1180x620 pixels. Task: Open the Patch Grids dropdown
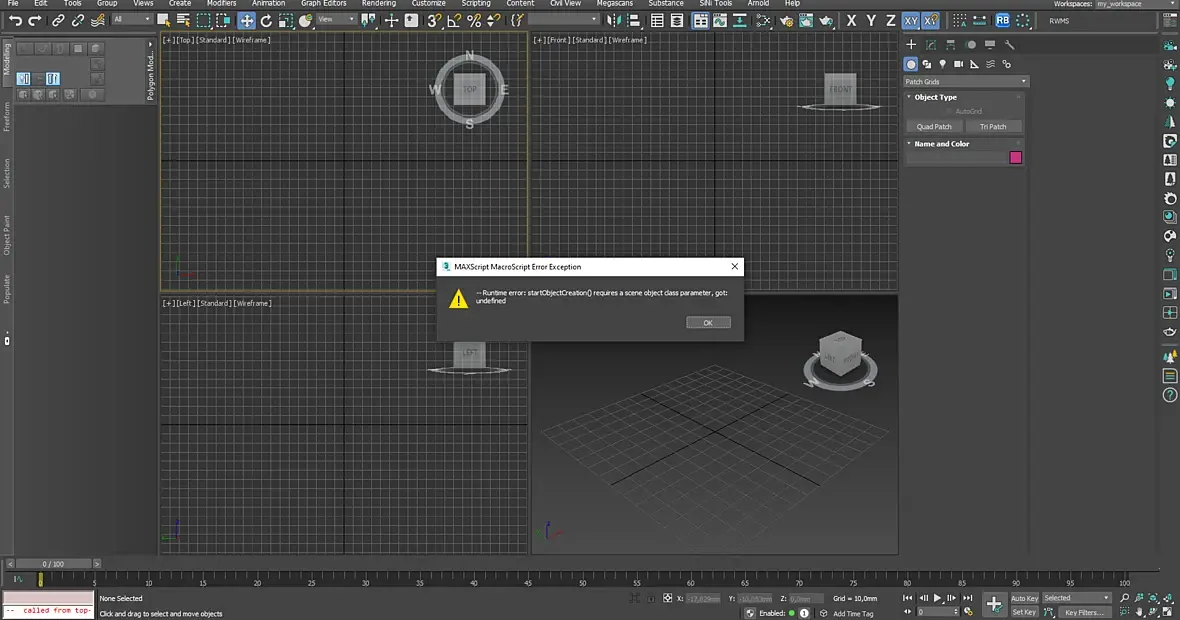tap(966, 81)
